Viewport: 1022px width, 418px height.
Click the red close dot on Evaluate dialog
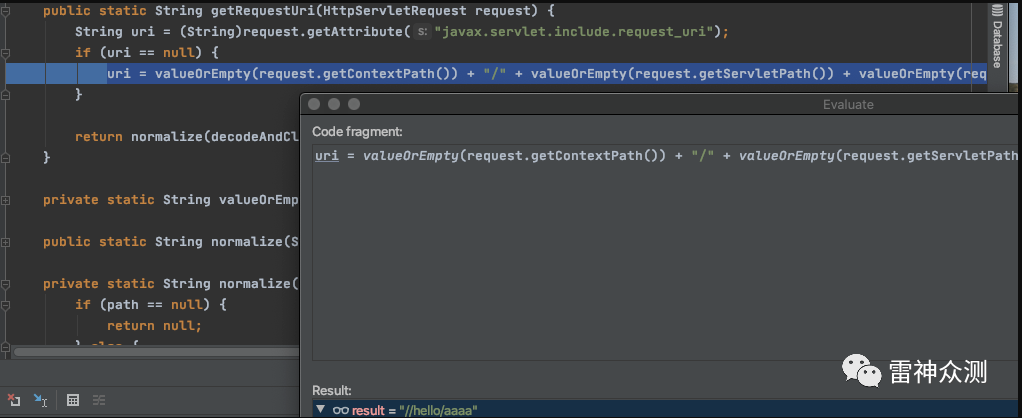[x=314, y=104]
